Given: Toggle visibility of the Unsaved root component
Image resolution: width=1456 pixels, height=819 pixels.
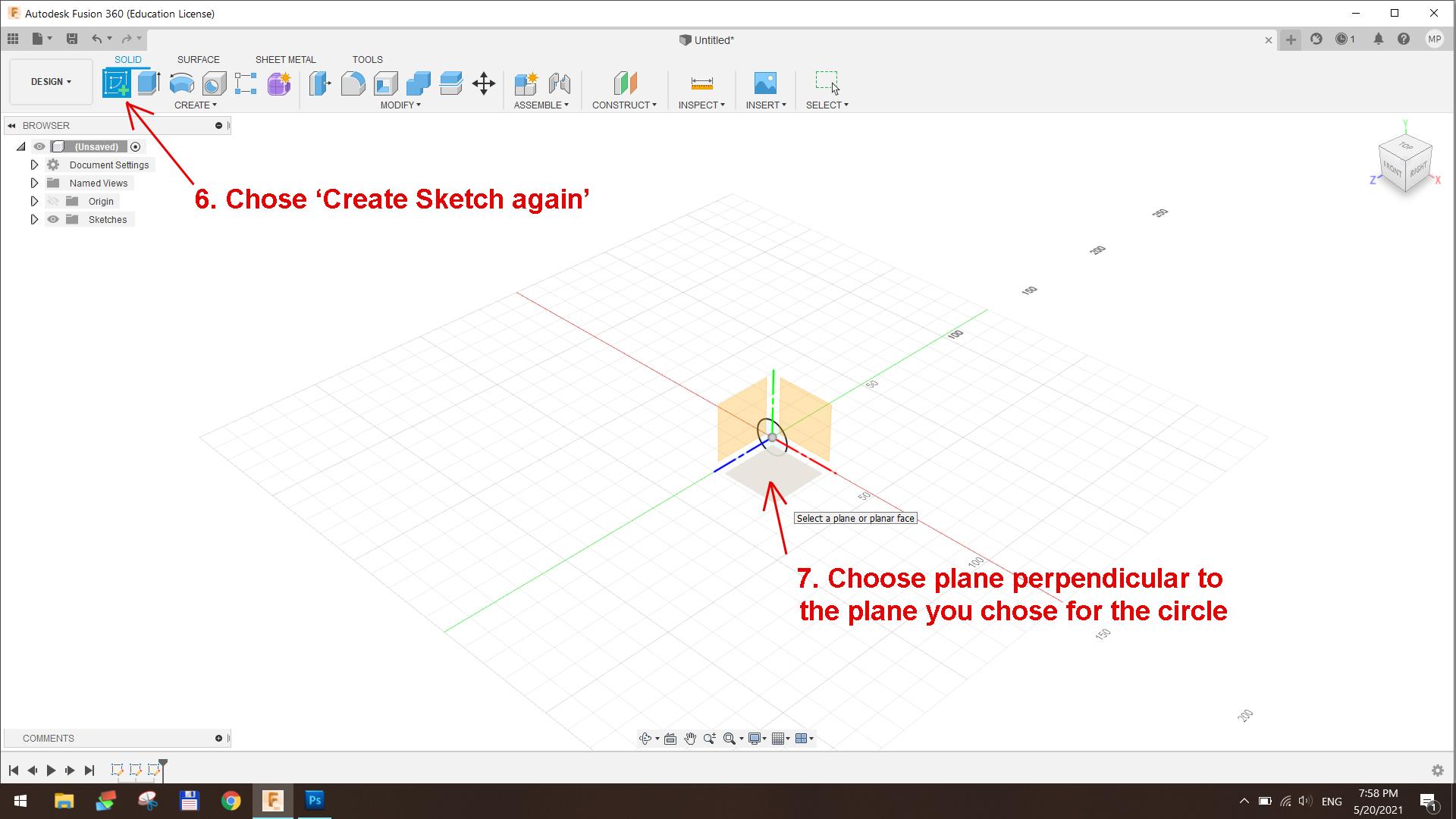Looking at the screenshot, I should [x=39, y=146].
